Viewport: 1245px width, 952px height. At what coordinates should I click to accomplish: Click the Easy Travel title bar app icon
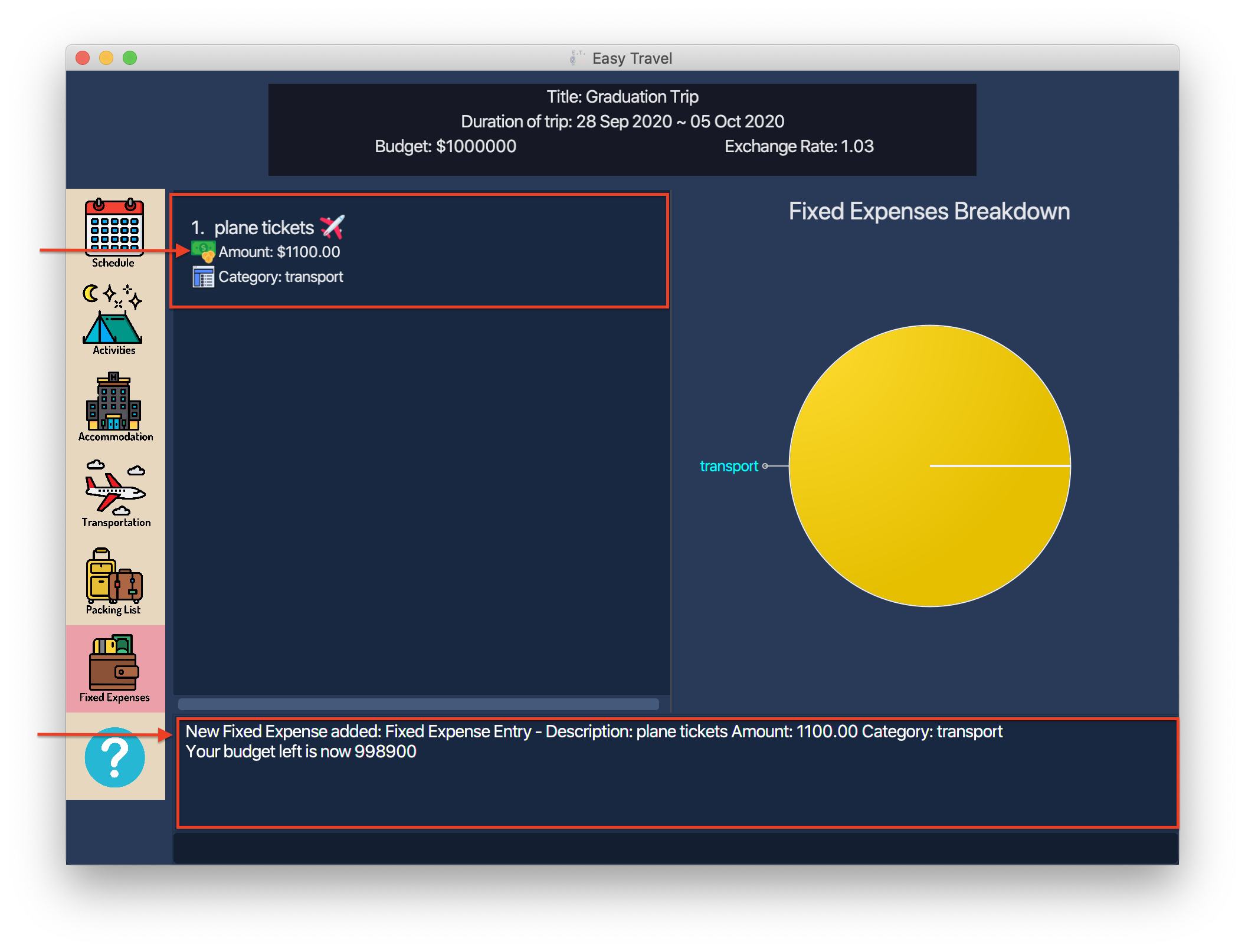pyautogui.click(x=577, y=58)
